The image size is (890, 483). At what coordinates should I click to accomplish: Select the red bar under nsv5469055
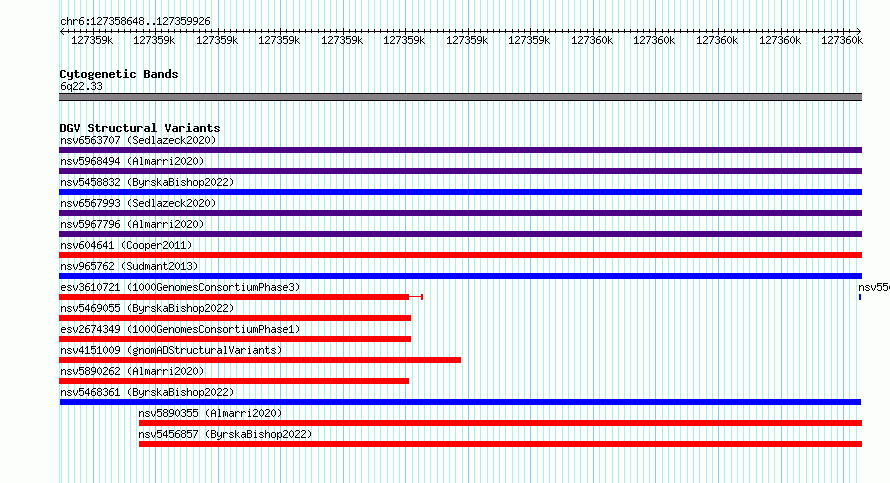(235, 318)
